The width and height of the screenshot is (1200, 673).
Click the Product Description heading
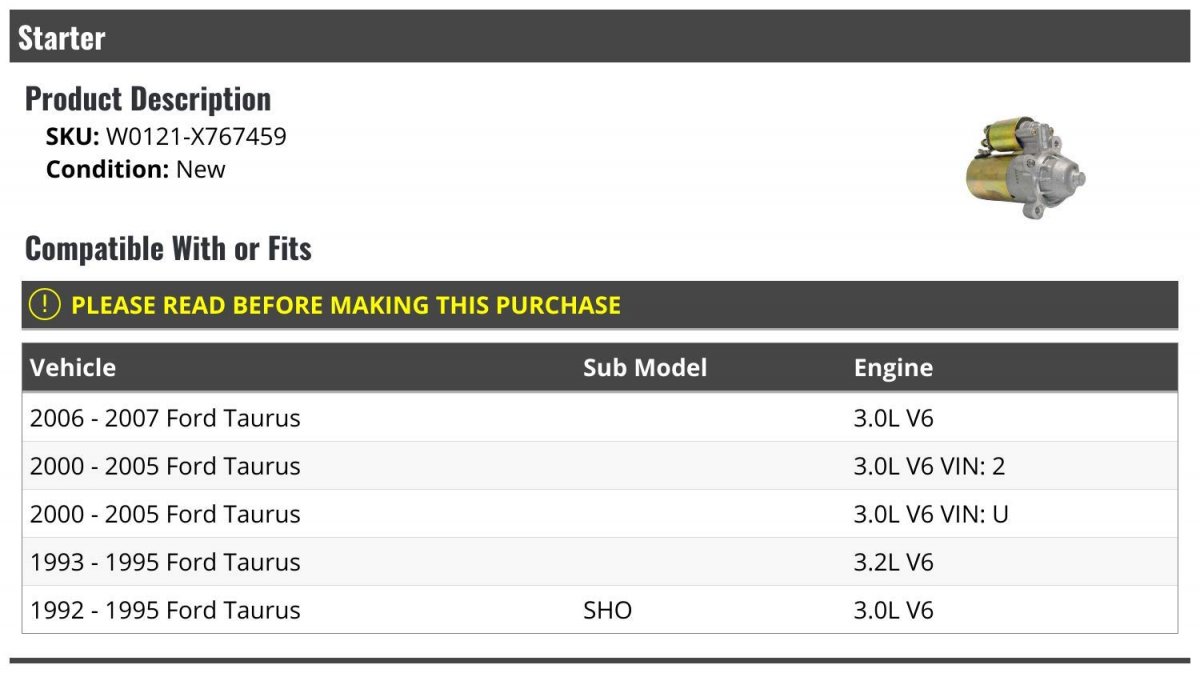tap(148, 98)
